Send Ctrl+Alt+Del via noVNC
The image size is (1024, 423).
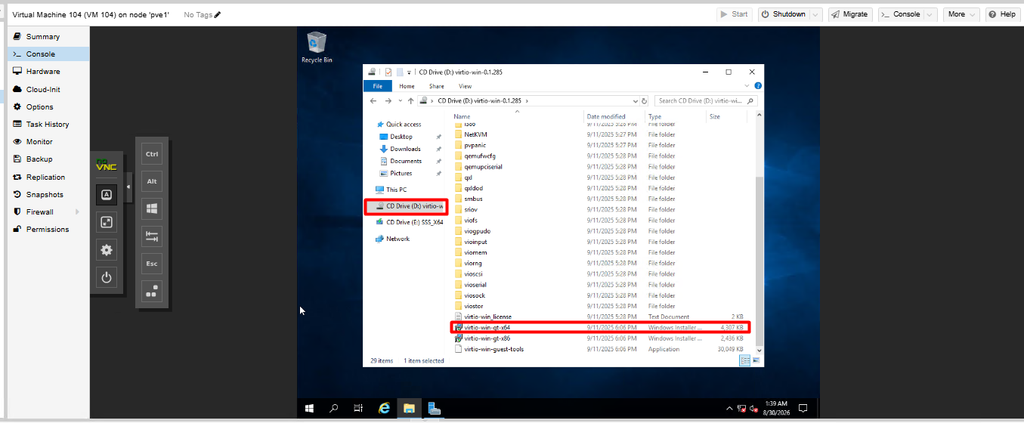tap(152, 291)
